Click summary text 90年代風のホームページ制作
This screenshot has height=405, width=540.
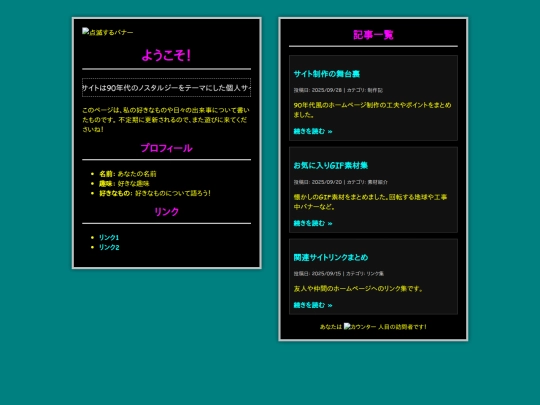click(x=372, y=110)
